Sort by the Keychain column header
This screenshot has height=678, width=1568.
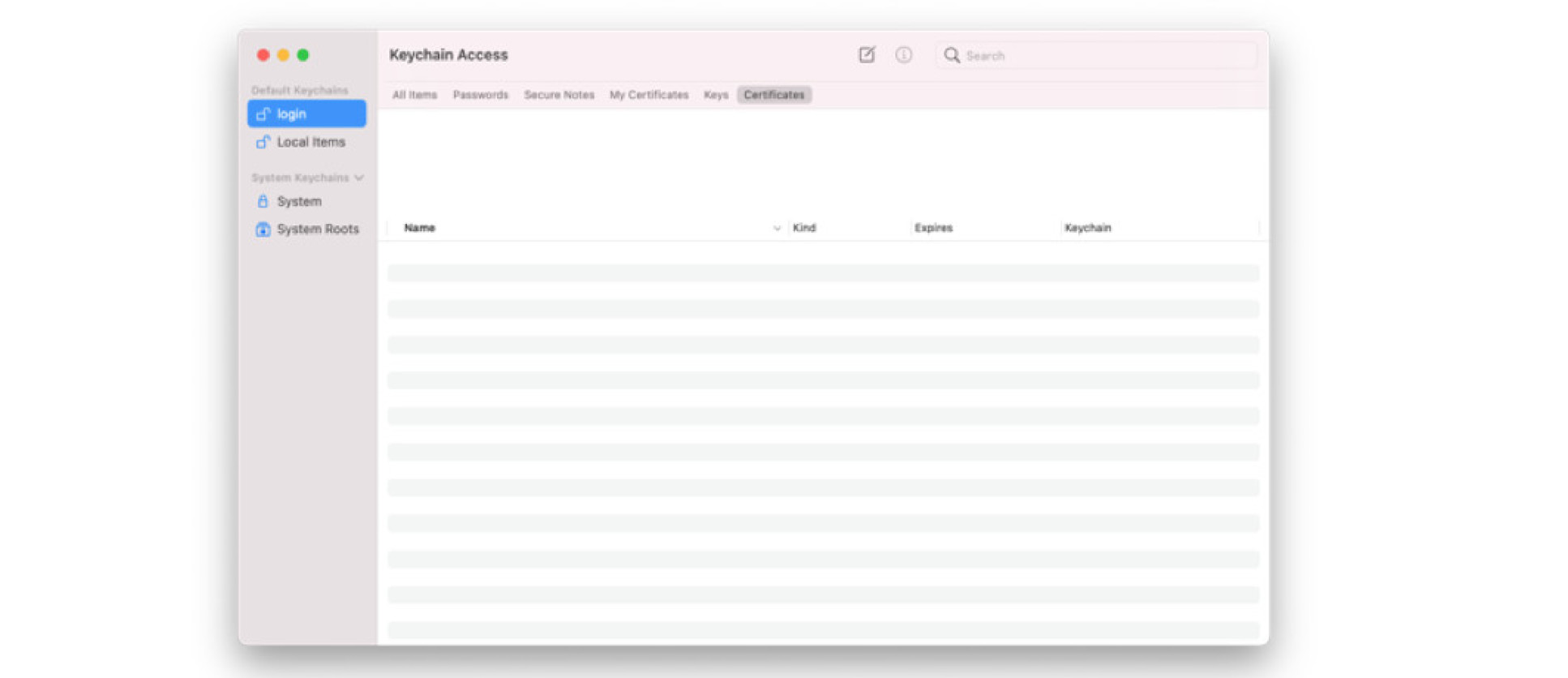pyautogui.click(x=1087, y=228)
